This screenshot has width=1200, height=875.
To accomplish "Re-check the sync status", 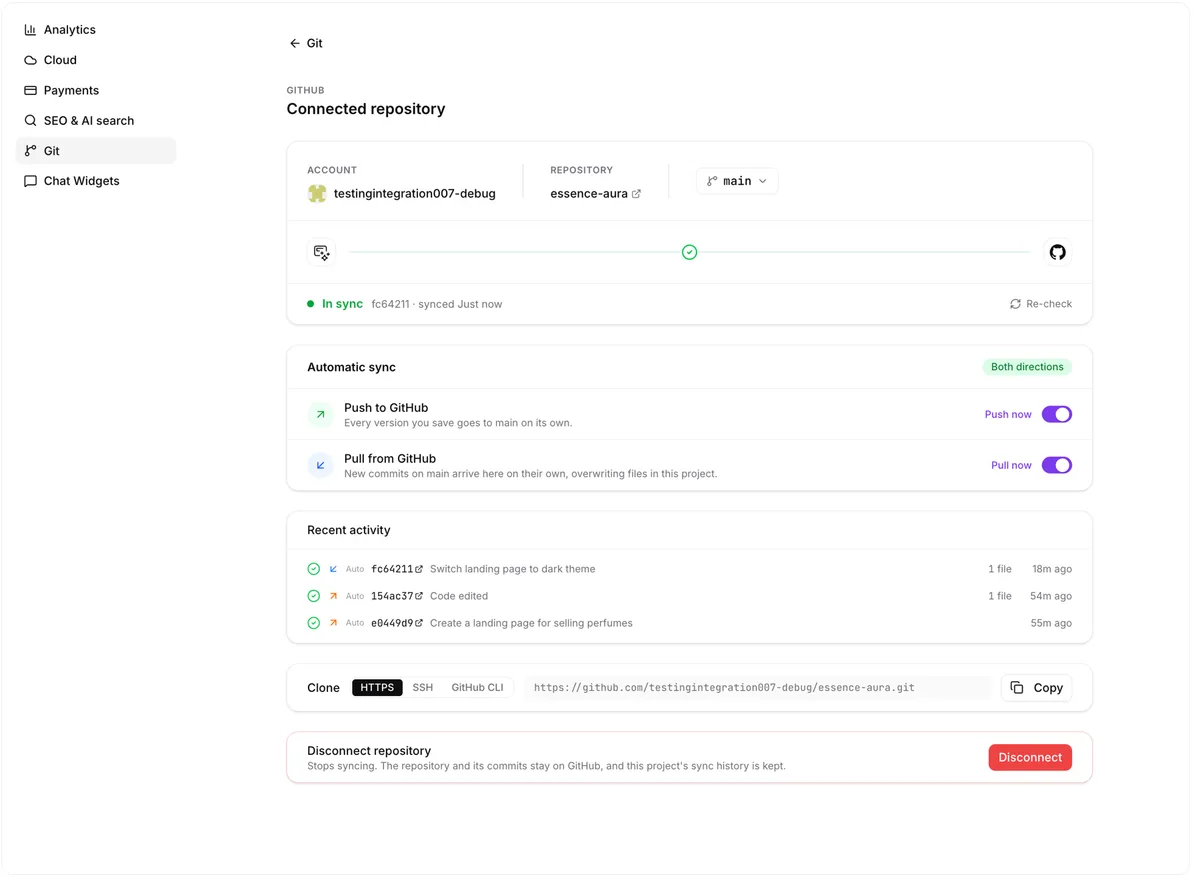I will pyautogui.click(x=1041, y=304).
